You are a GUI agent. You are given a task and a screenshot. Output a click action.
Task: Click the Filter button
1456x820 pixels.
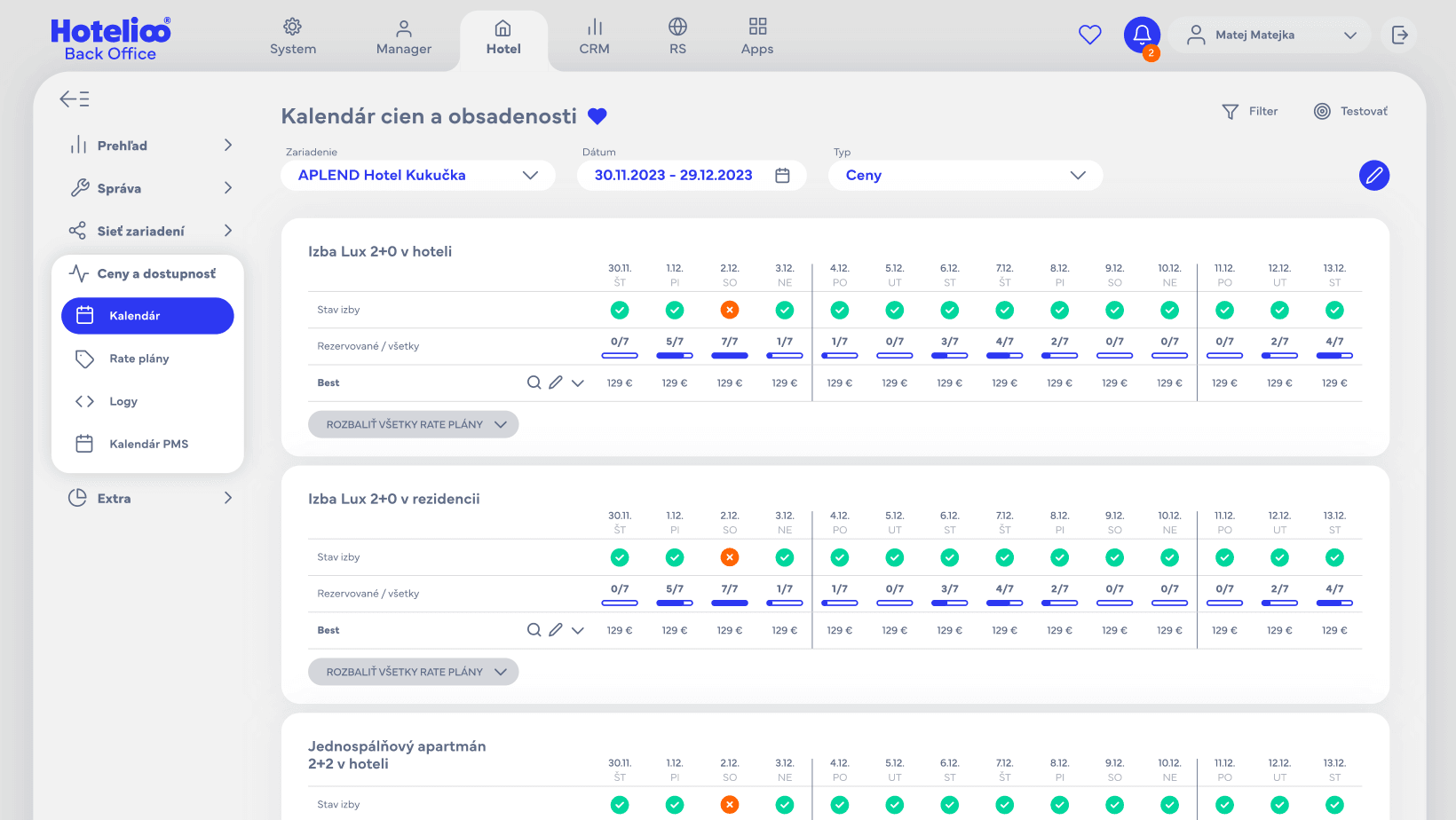tap(1250, 111)
